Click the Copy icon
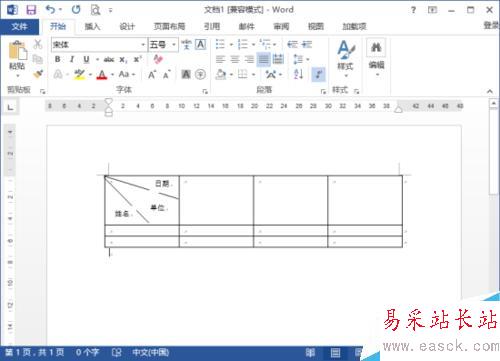500x361 pixels. point(38,59)
